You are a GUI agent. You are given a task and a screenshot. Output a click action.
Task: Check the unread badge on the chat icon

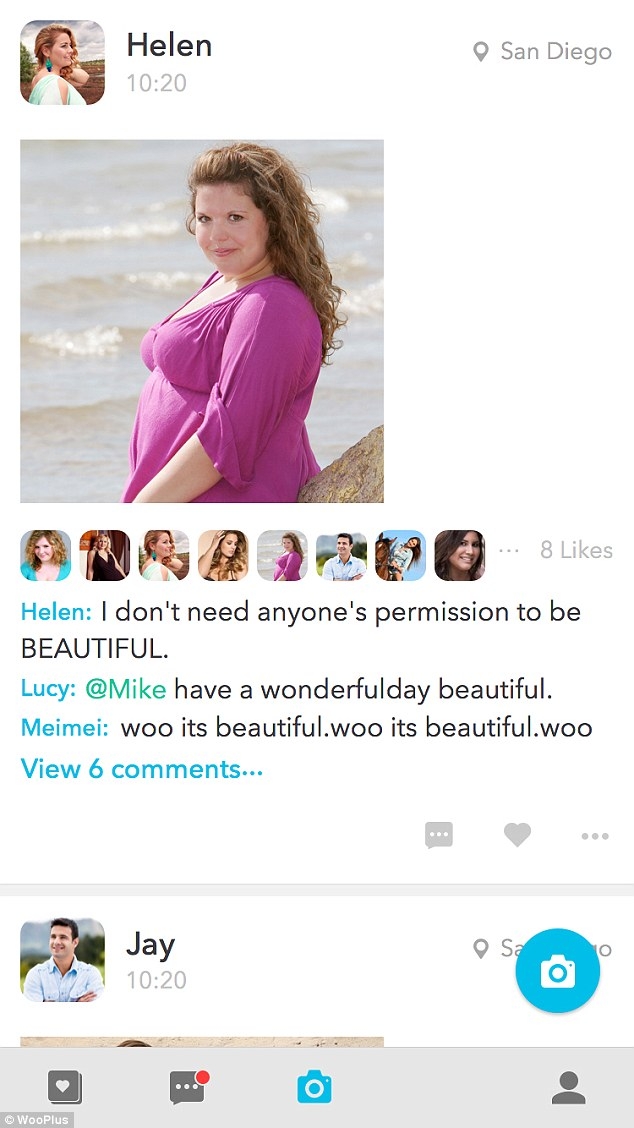[x=203, y=1078]
